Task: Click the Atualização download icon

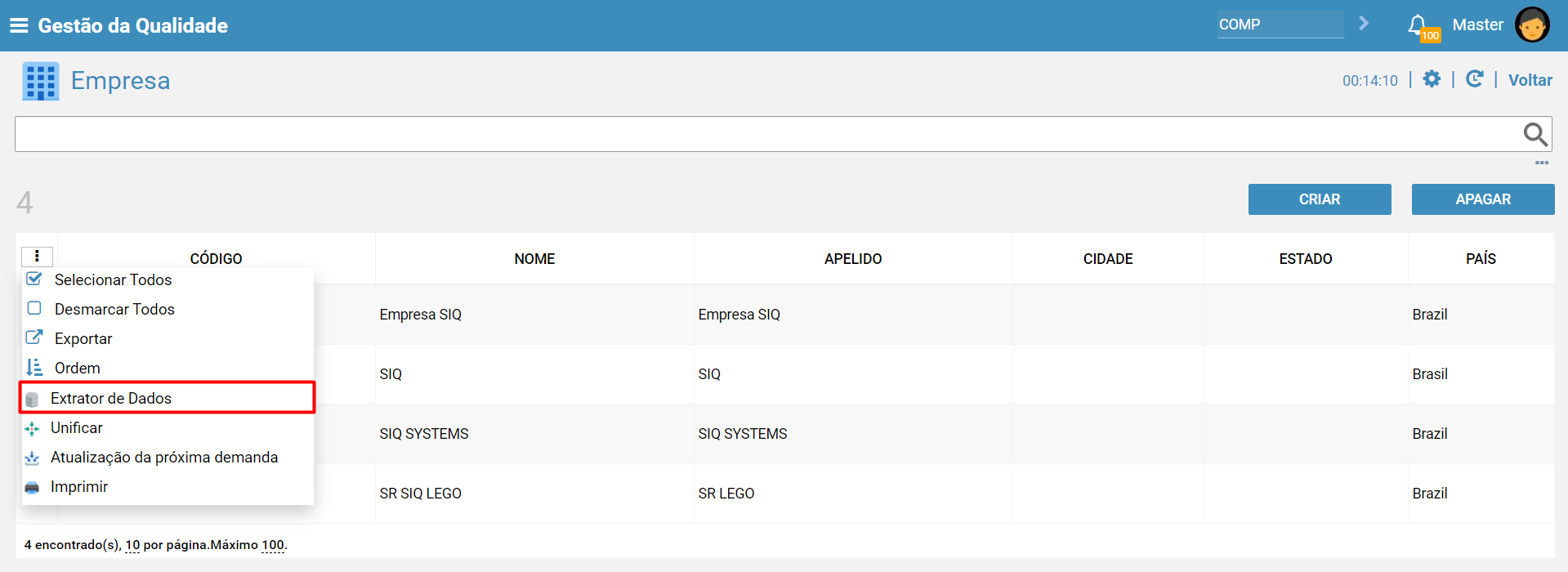Action: [x=32, y=458]
